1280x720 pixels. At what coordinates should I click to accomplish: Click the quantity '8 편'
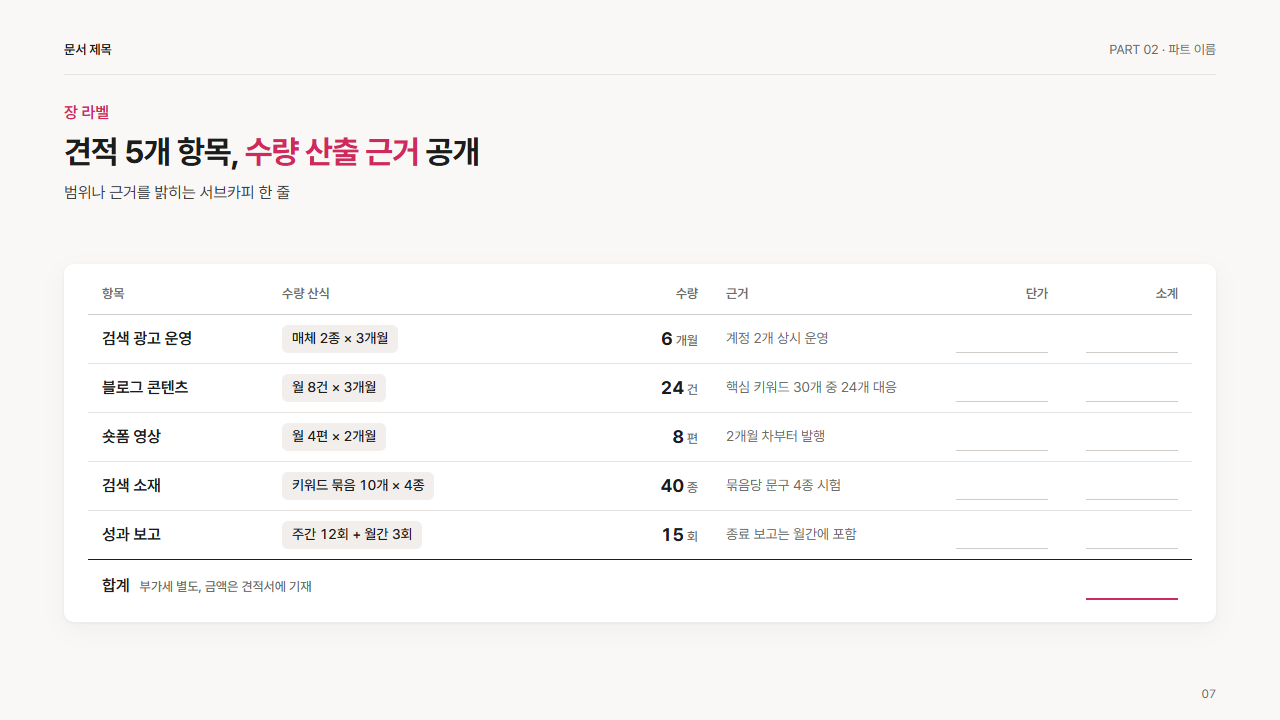coord(685,437)
